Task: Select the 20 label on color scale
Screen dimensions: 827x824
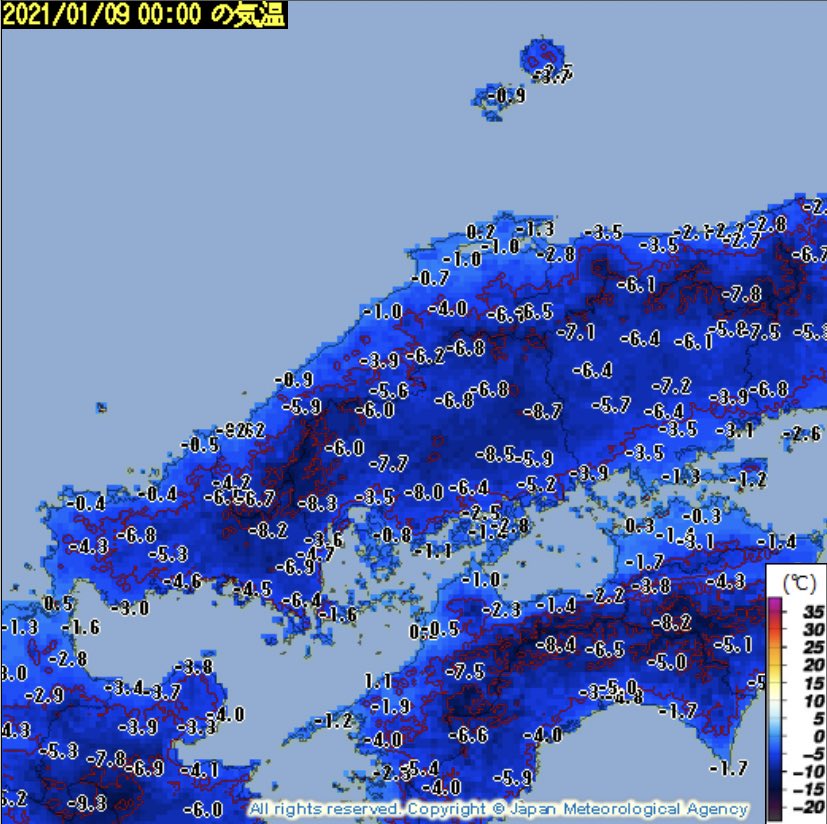Action: point(813,665)
